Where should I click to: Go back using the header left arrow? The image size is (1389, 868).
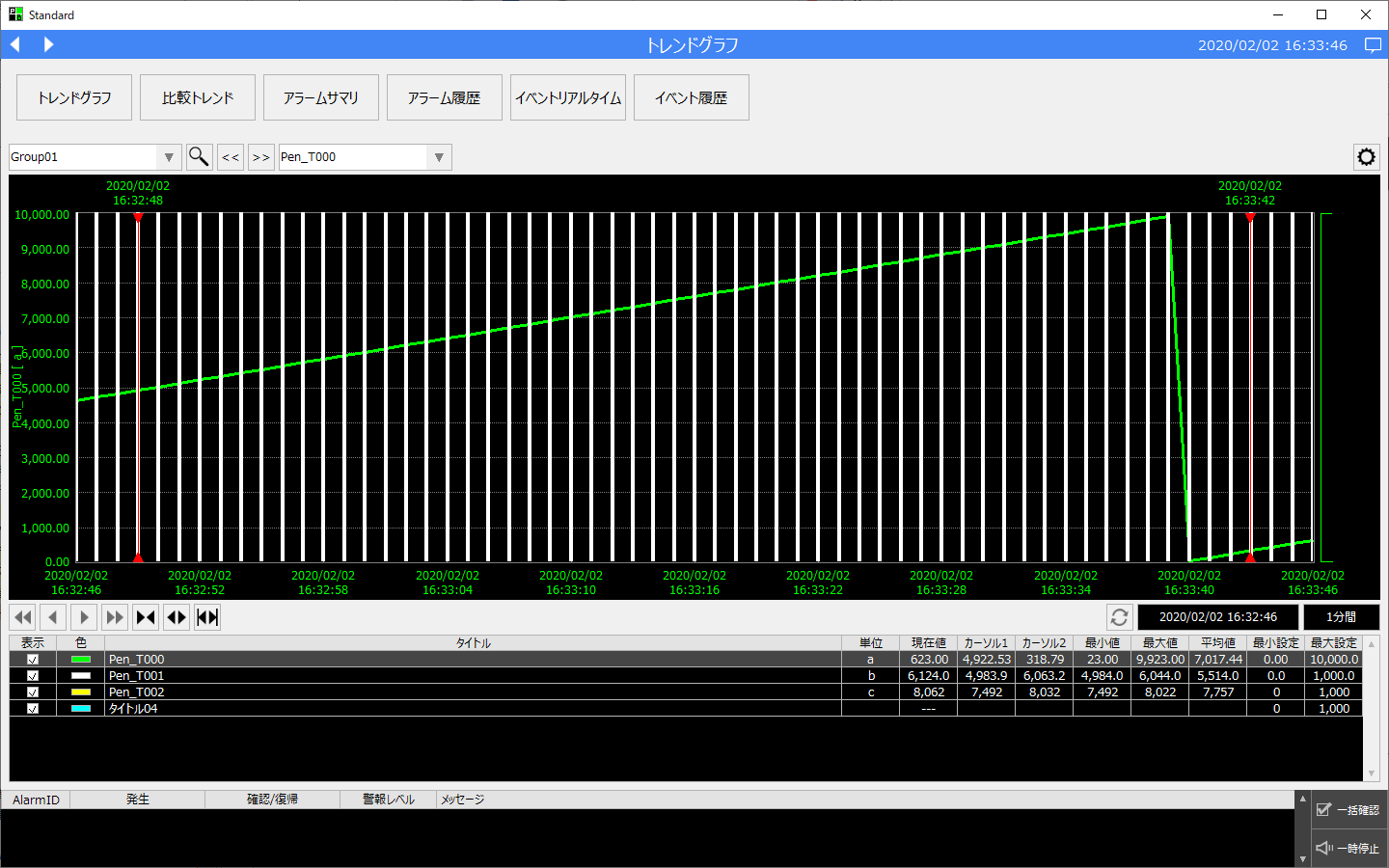[15, 44]
